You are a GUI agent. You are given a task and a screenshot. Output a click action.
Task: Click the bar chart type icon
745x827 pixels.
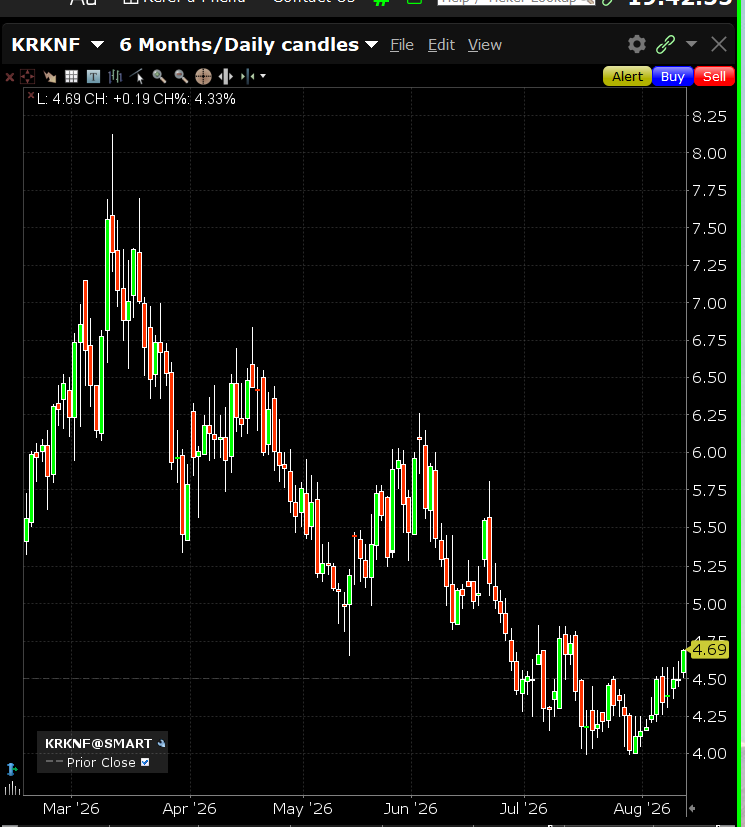coord(115,77)
